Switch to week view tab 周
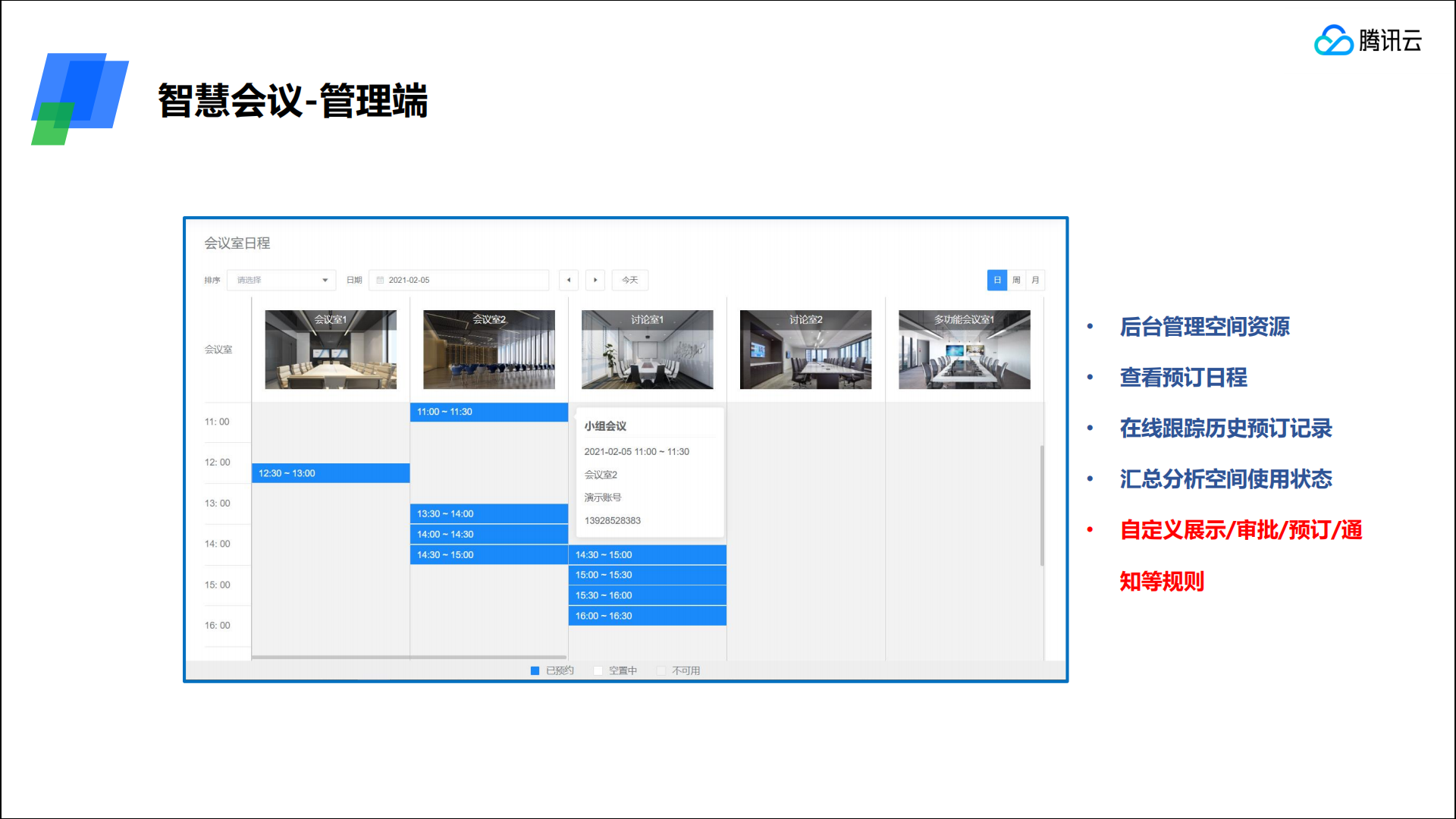This screenshot has height=819, width=1456. pos(1016,280)
